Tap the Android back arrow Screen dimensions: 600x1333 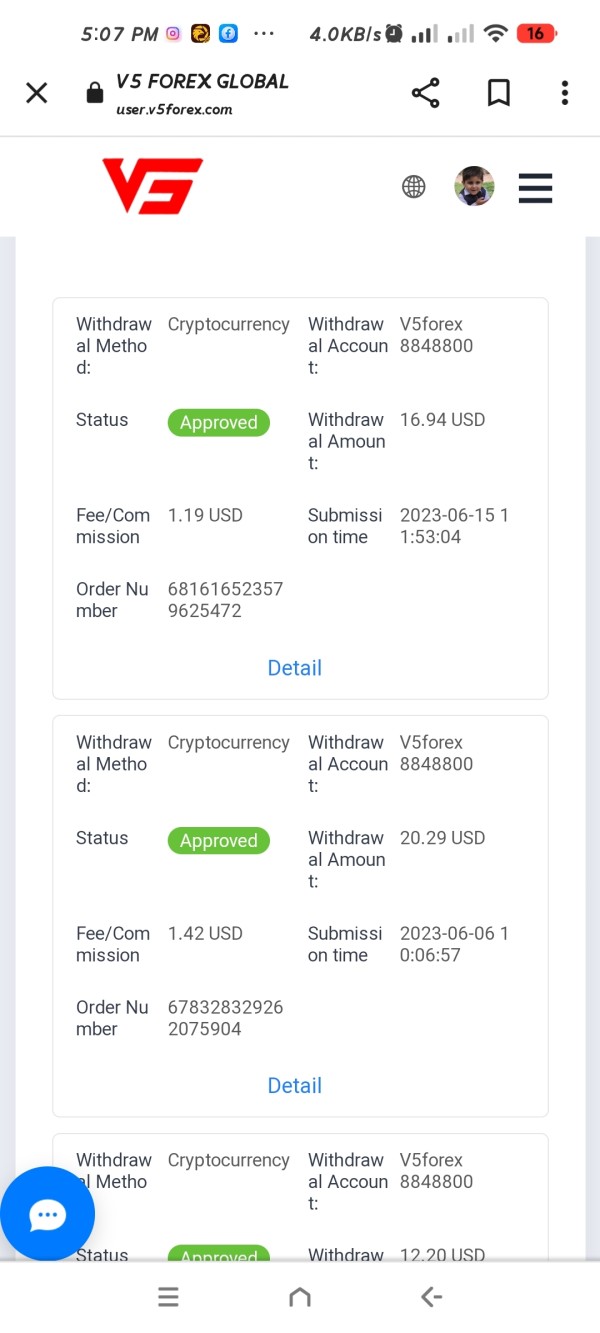pos(431,1297)
